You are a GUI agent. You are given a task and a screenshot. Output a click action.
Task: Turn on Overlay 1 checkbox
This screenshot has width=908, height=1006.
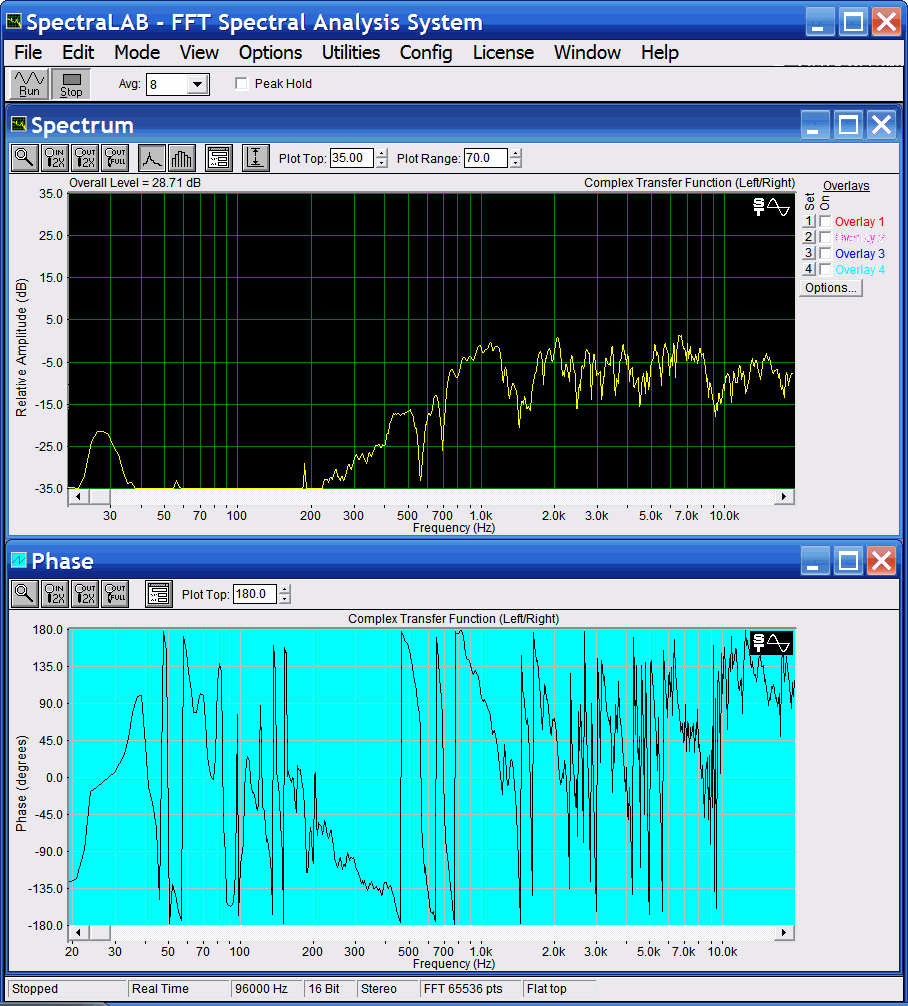(x=825, y=222)
